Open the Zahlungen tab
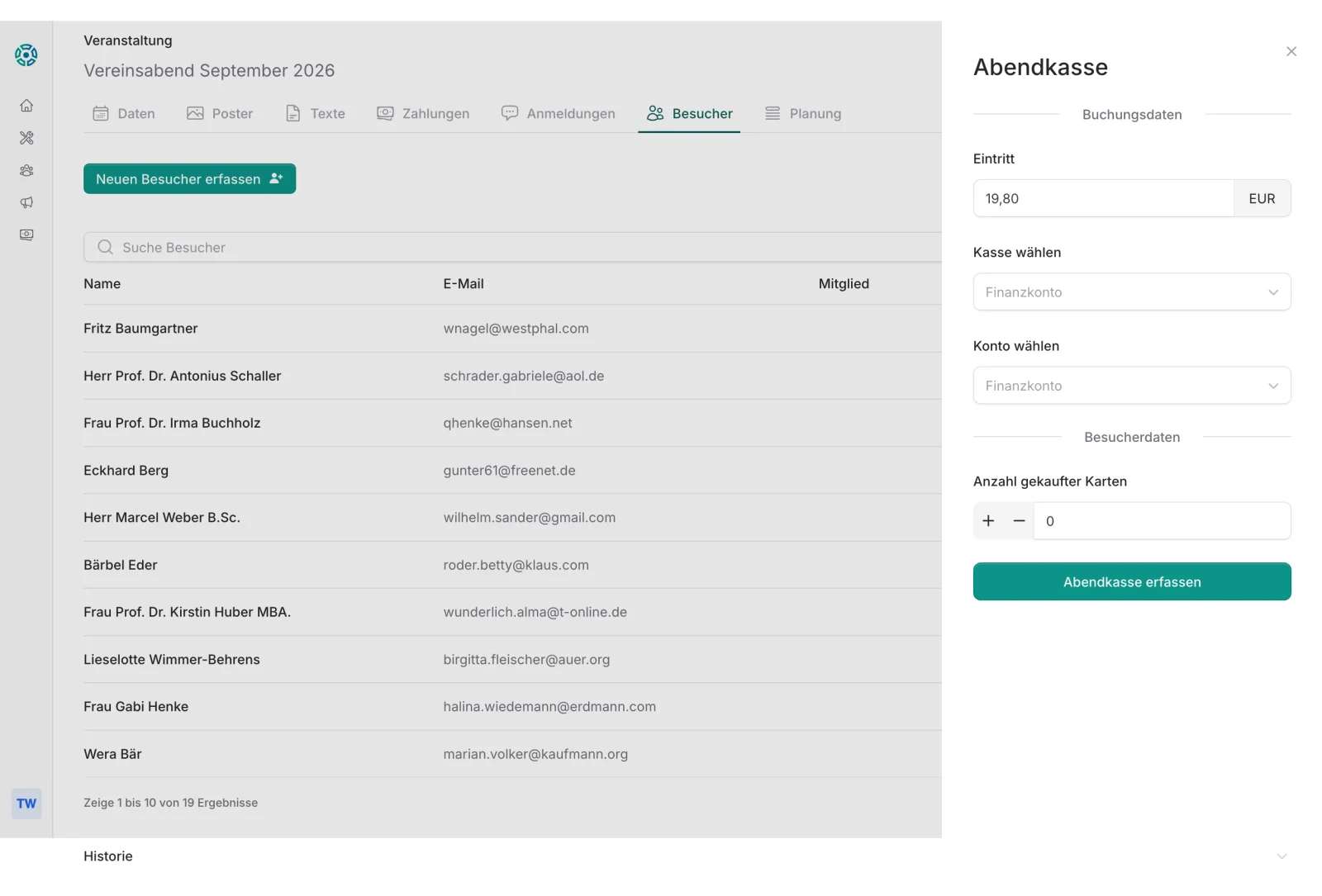Screen dimensions: 1322x896 (x=423, y=114)
